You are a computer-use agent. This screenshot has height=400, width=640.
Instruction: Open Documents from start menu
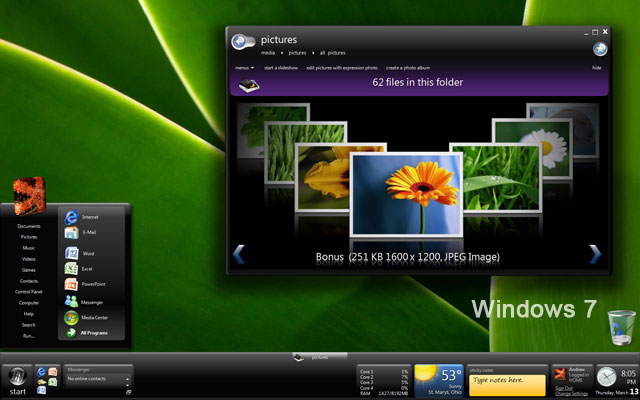(x=29, y=226)
